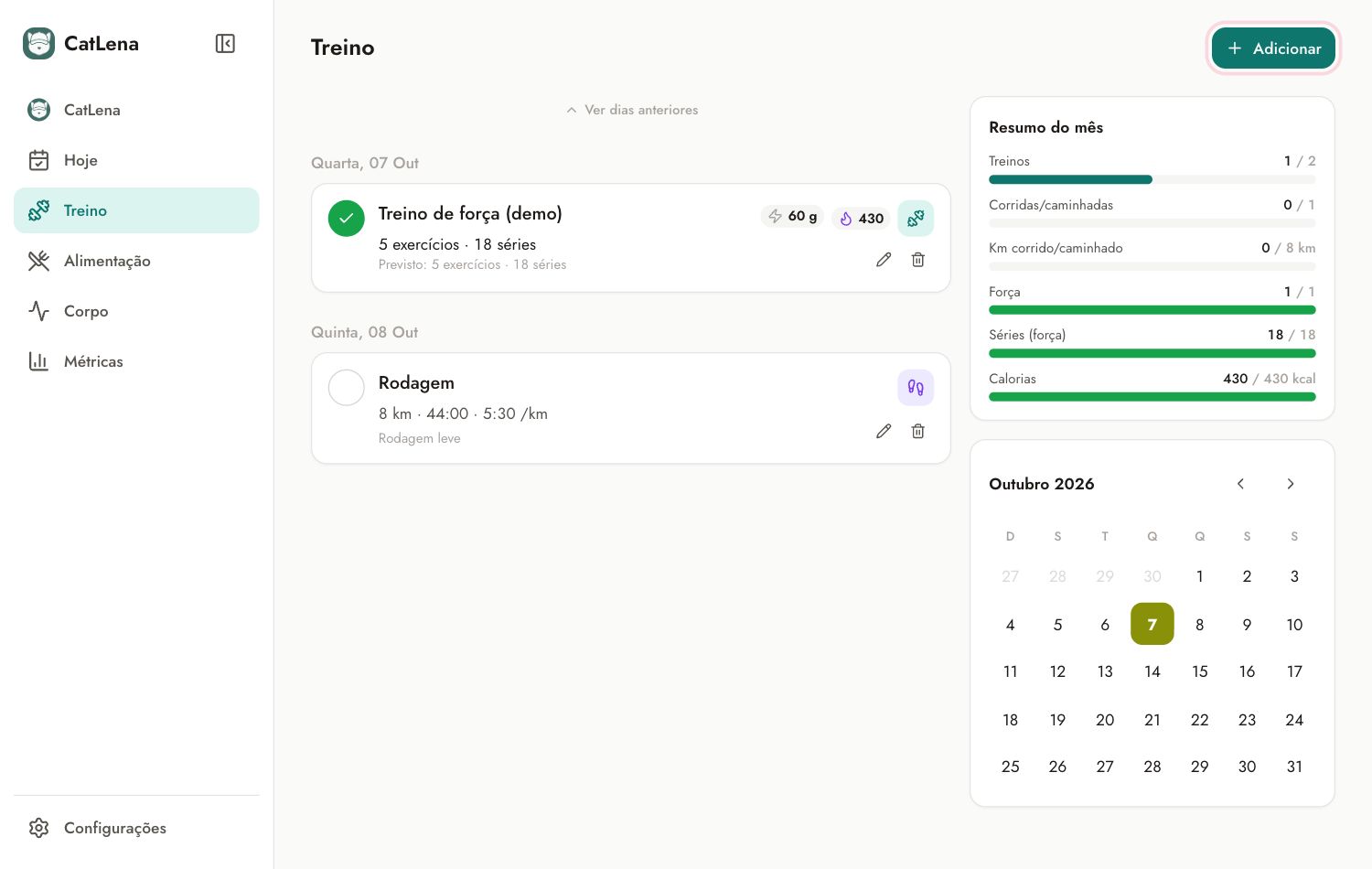Screen dimensions: 1372x869
Task: Click the Quarta, 07 Out date heading
Action: [365, 163]
